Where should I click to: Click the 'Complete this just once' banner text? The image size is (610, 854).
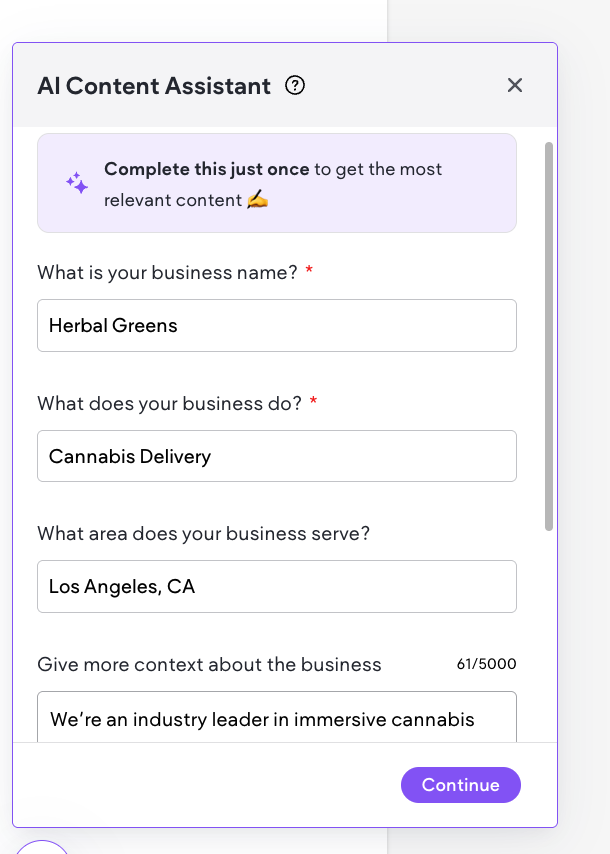207,169
